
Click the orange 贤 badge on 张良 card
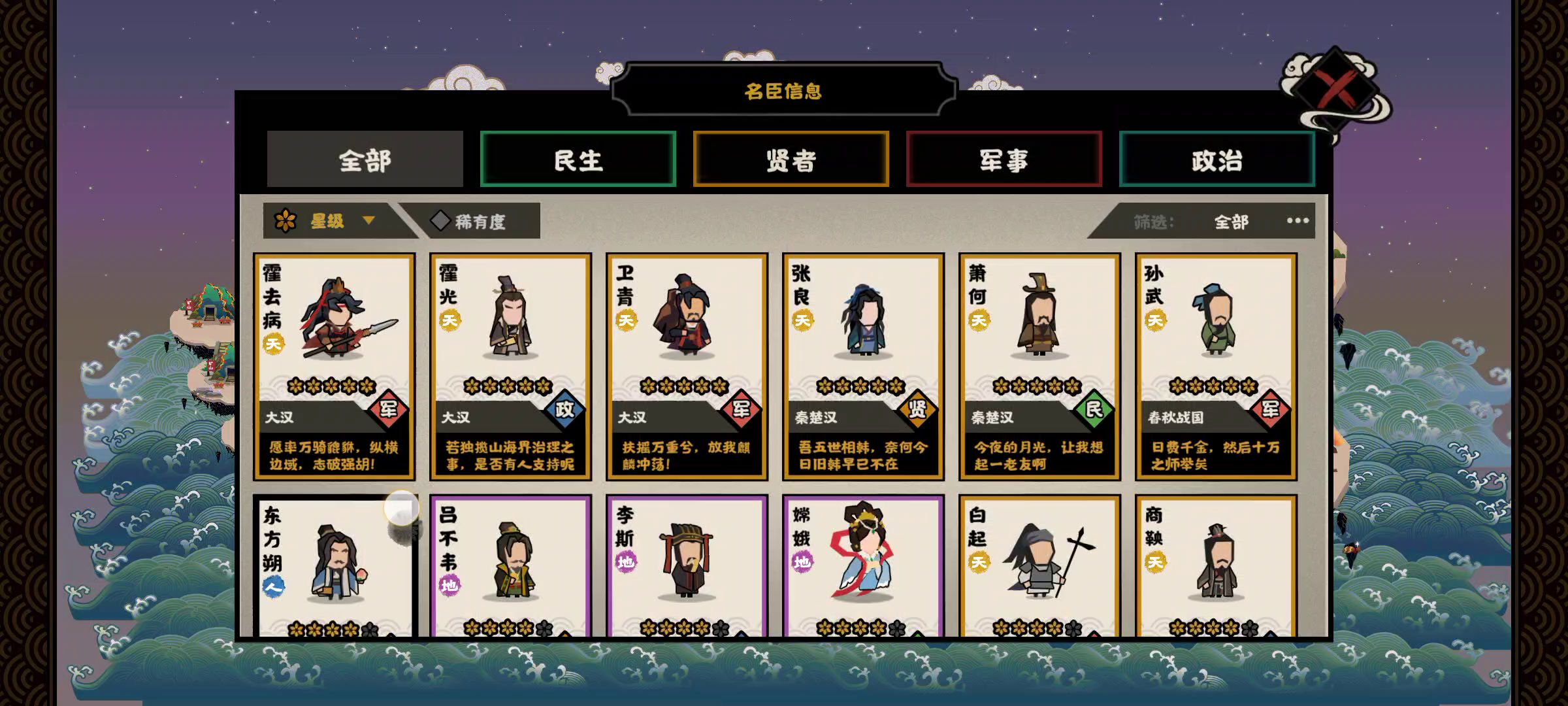click(918, 409)
